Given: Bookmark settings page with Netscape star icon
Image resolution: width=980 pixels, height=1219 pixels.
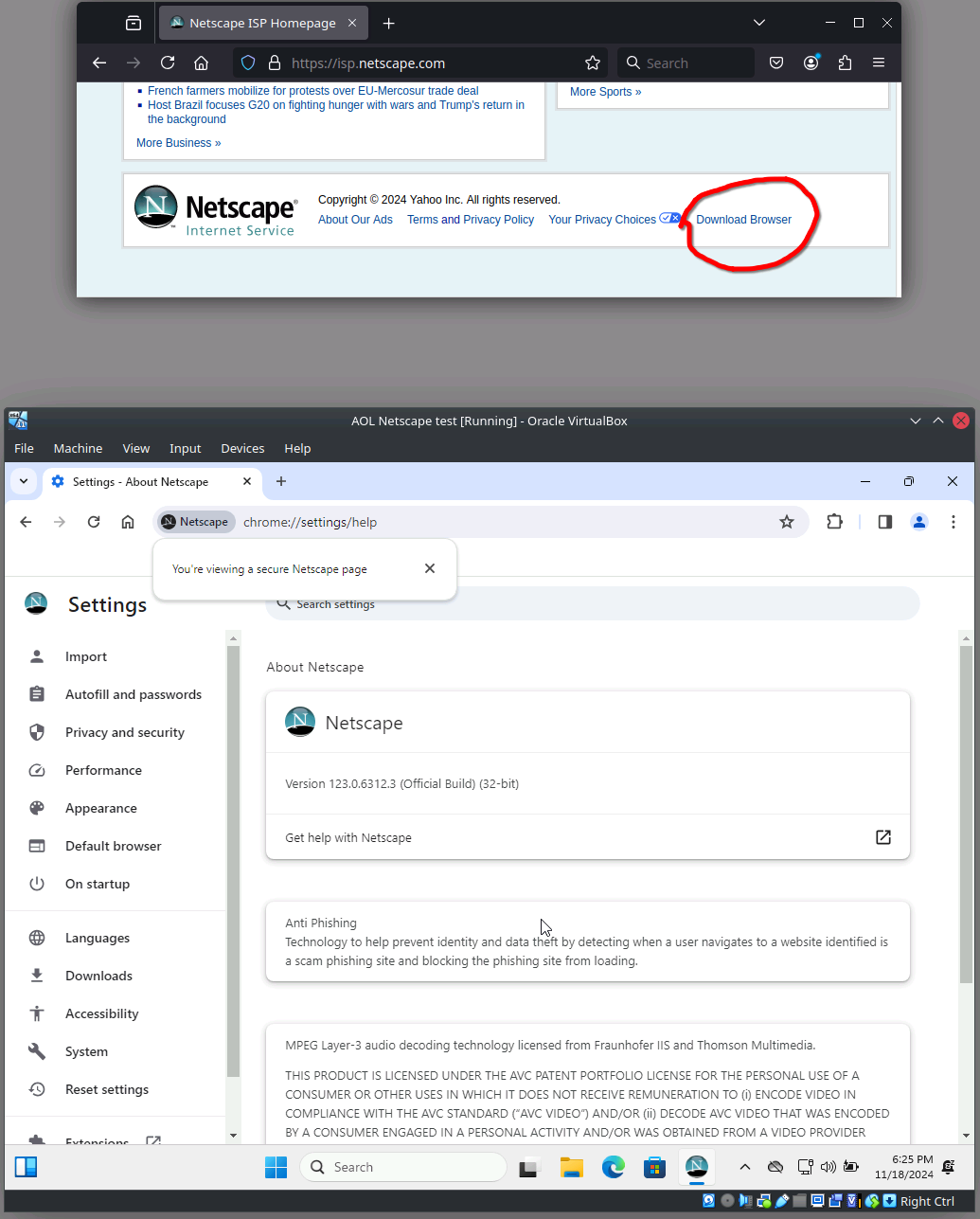Looking at the screenshot, I should pos(787,522).
